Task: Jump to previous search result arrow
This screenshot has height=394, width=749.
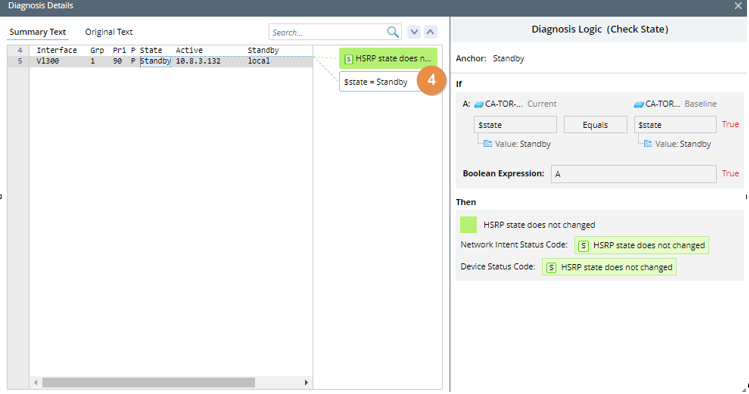Action: (x=430, y=32)
